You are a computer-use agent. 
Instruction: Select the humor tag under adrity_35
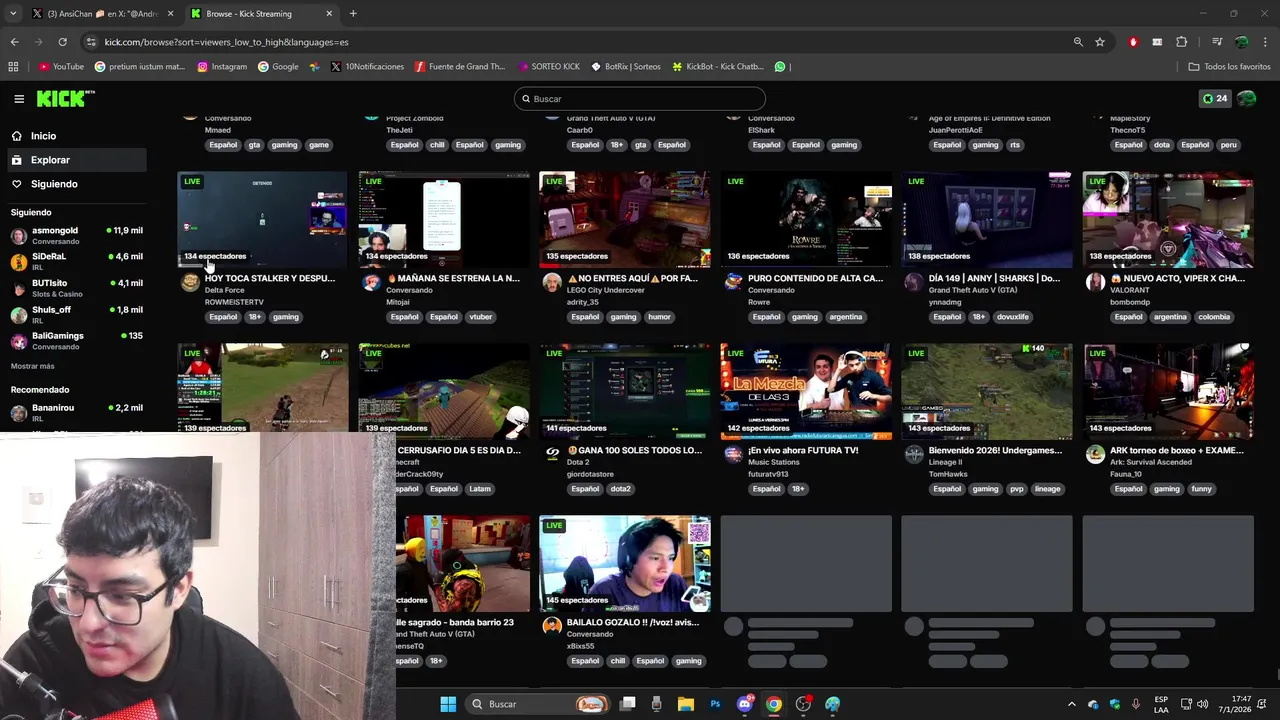(x=659, y=317)
